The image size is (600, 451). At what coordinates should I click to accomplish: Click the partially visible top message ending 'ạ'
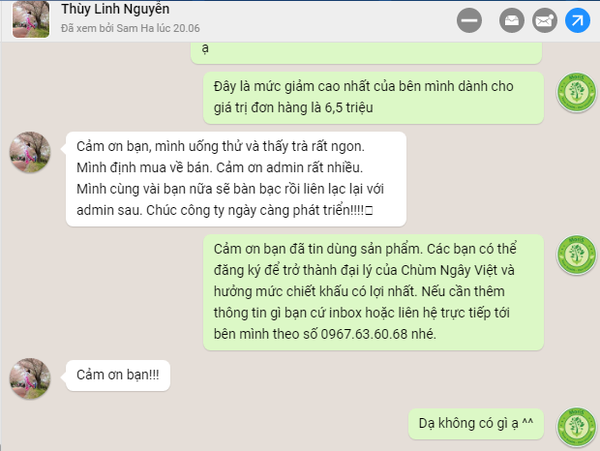coord(366,53)
